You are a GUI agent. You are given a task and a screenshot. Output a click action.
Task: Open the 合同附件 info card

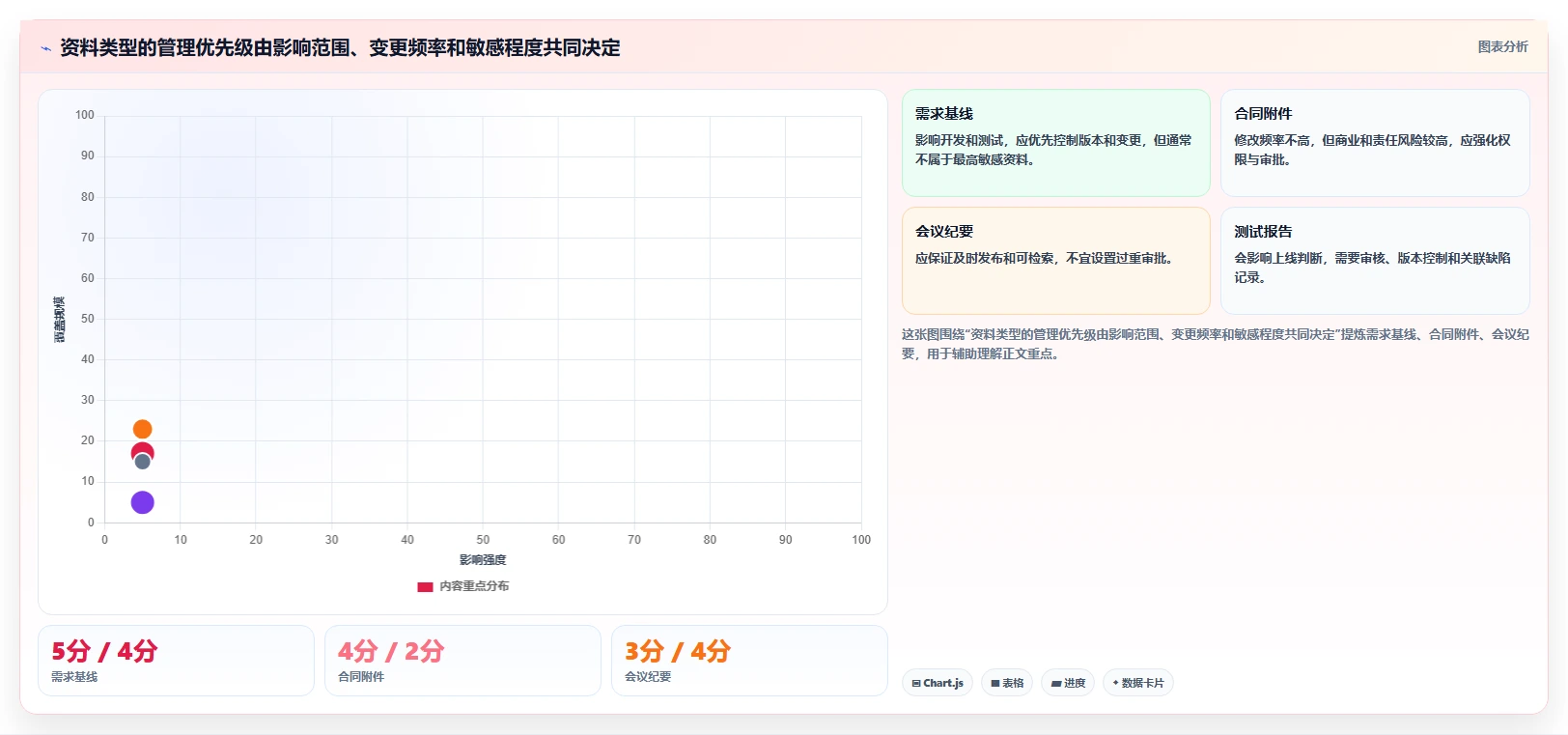pos(1375,143)
